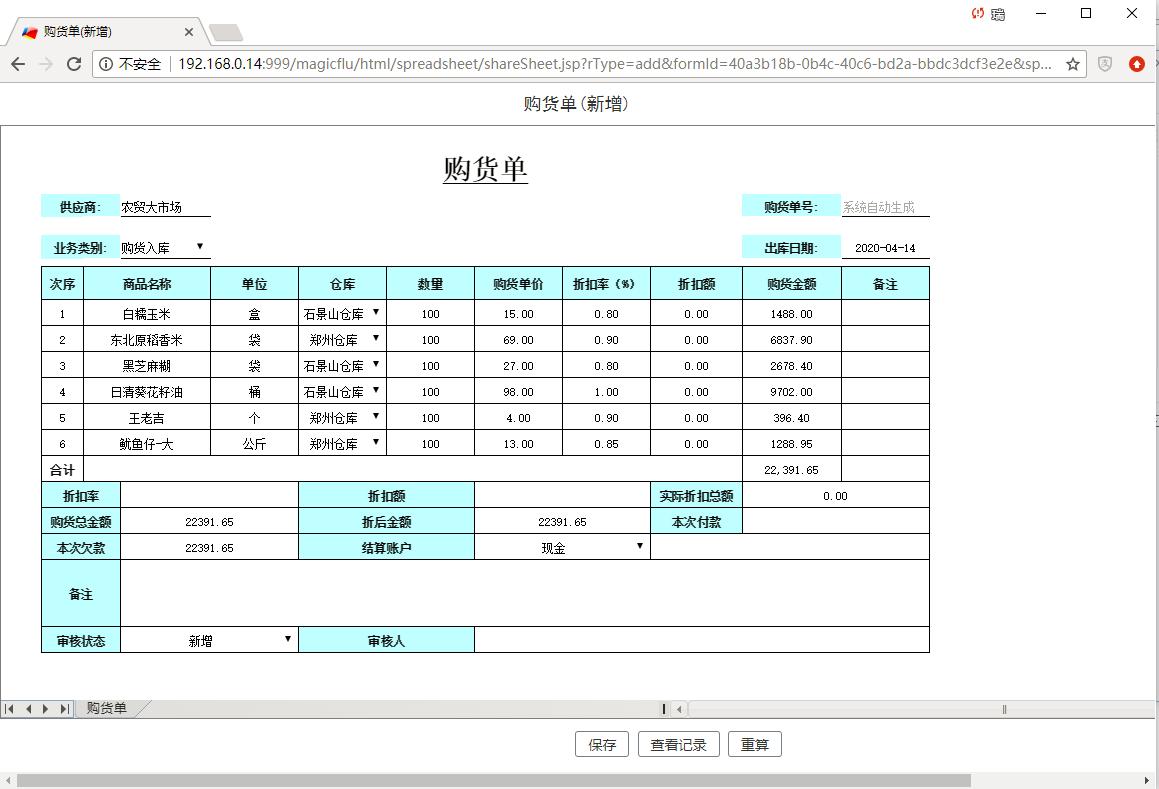Screen dimensions: 1159x789
Task: Jump to first sheet with the leftmost navigation icon
Action: [x=12, y=708]
